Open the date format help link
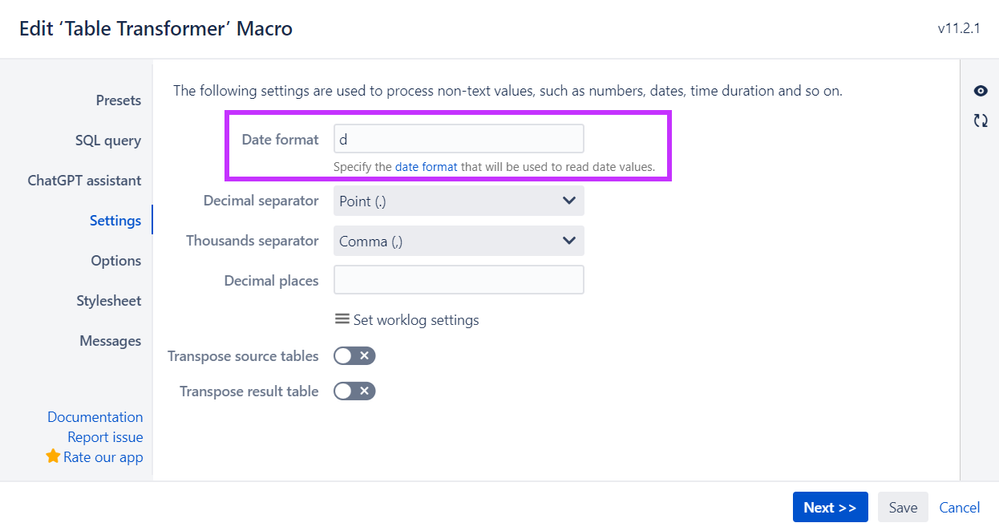The image size is (999, 532). (x=426, y=167)
